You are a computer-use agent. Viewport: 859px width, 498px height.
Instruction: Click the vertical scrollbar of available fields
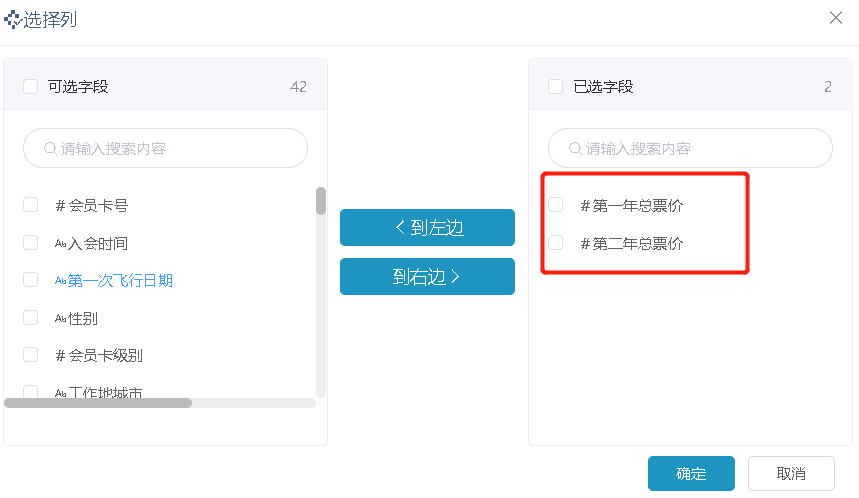(321, 201)
